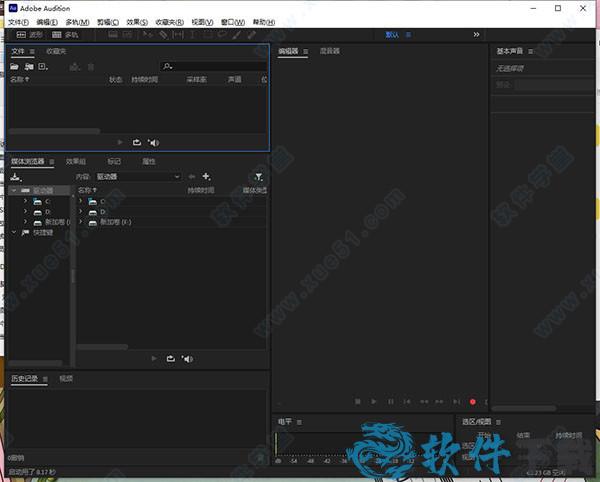This screenshot has width=600, height=482.
Task: Toggle auto-play speaker in 文件 panel
Action: tap(153, 143)
